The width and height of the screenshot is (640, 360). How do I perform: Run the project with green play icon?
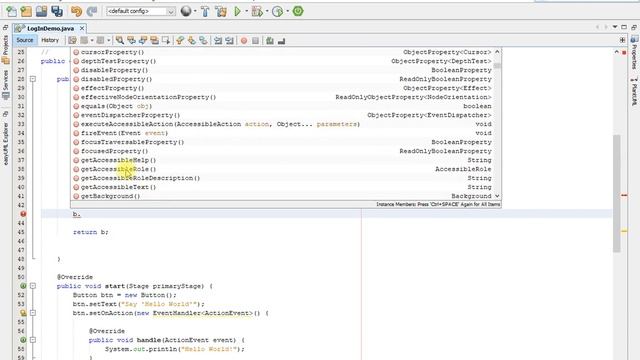(x=237, y=11)
